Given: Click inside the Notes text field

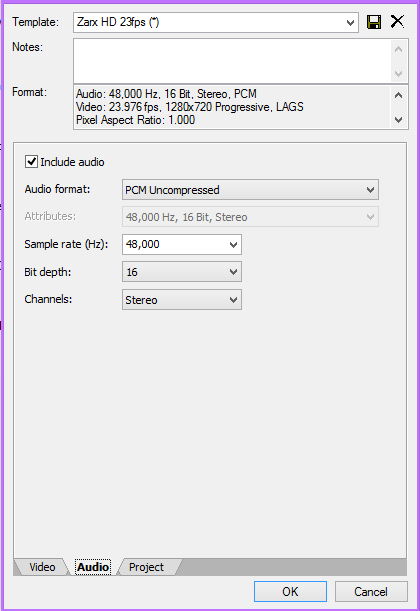Looking at the screenshot, I should 232,61.
